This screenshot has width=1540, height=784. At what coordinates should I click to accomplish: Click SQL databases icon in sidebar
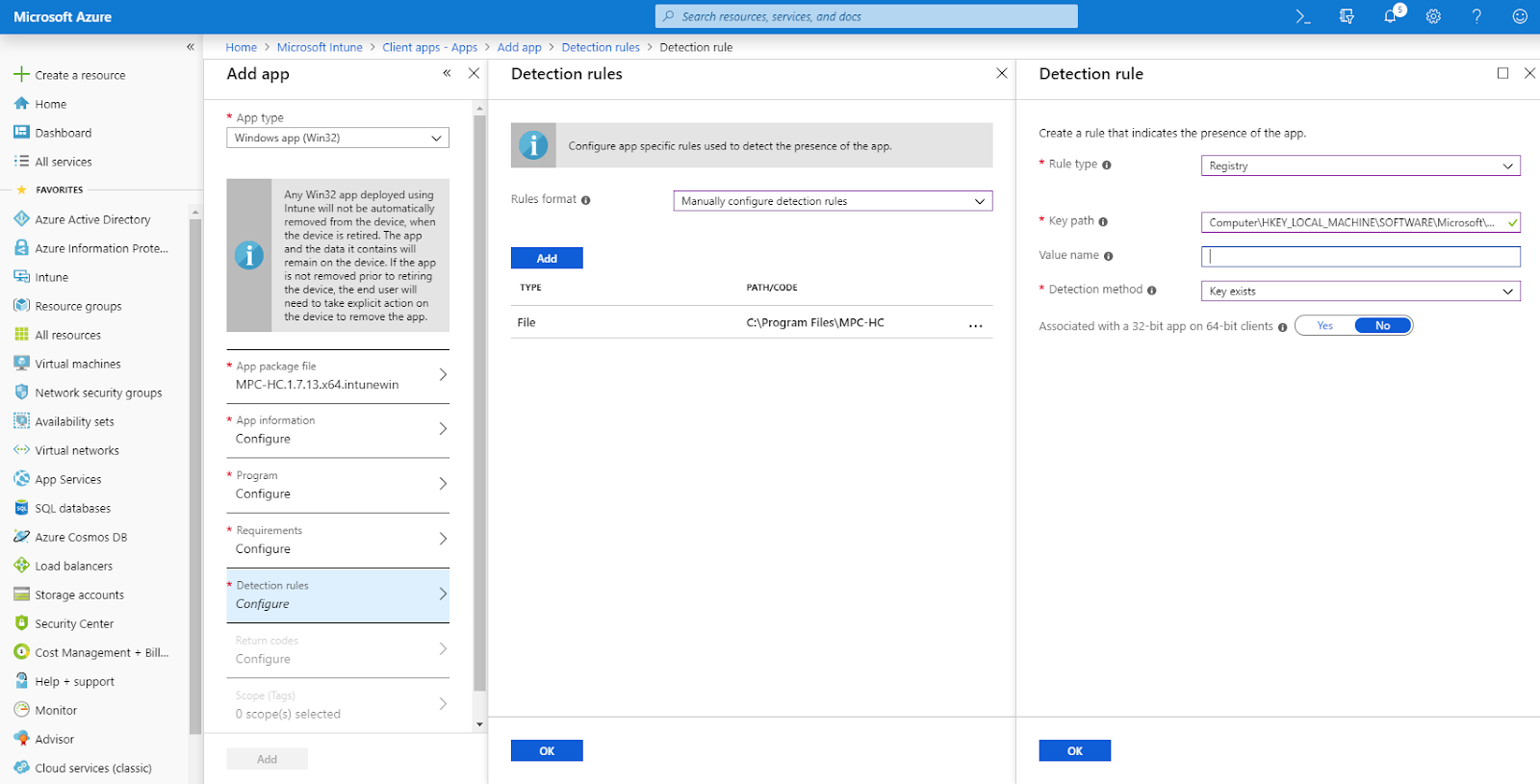(x=21, y=508)
